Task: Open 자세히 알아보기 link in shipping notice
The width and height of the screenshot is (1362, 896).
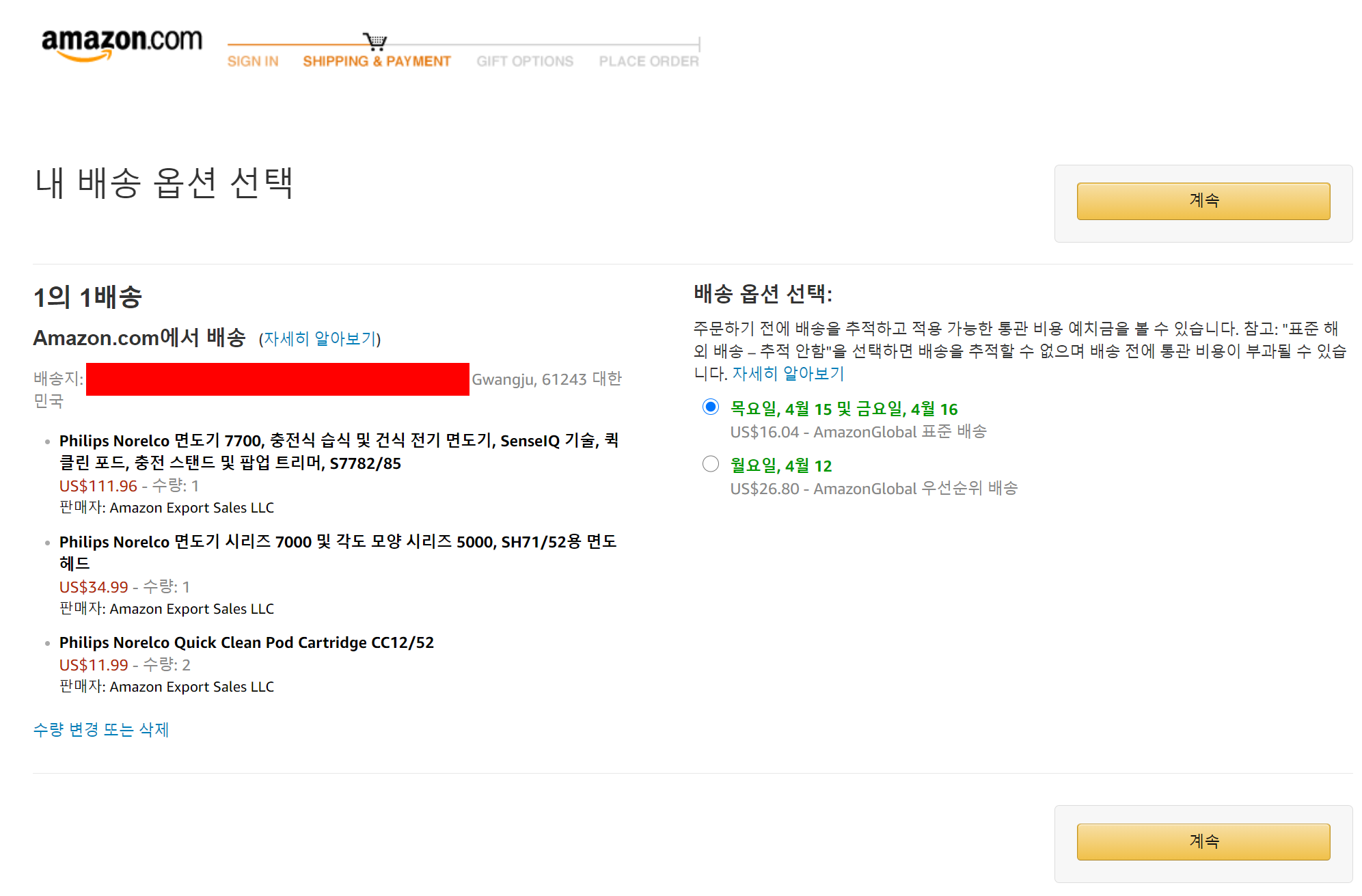Action: pos(788,374)
